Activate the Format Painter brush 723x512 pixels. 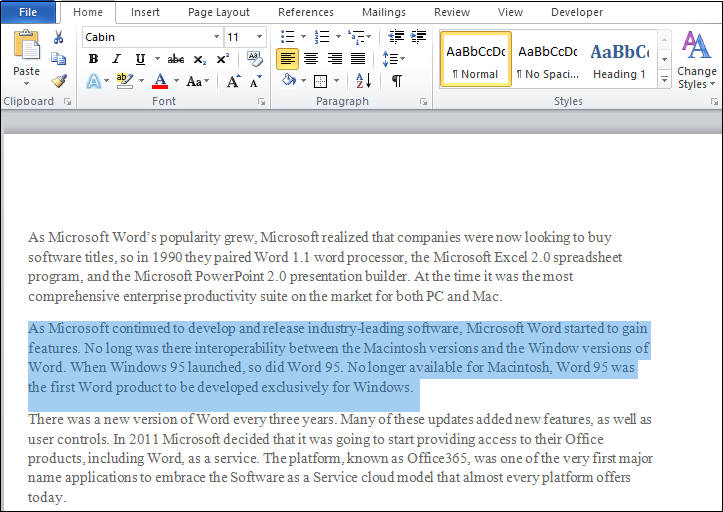pos(59,81)
